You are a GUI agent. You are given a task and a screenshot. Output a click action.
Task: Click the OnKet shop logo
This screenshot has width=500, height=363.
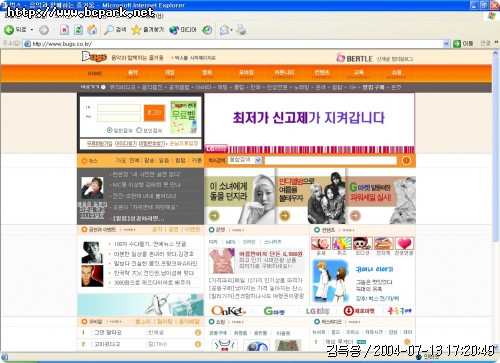point(228,311)
